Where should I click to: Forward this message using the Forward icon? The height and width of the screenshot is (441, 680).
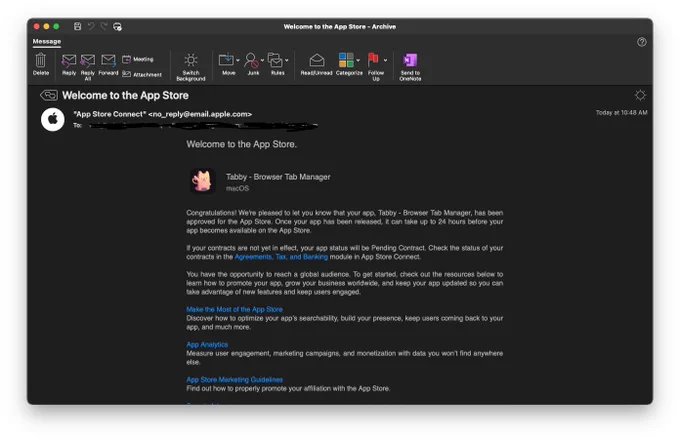(x=108, y=60)
